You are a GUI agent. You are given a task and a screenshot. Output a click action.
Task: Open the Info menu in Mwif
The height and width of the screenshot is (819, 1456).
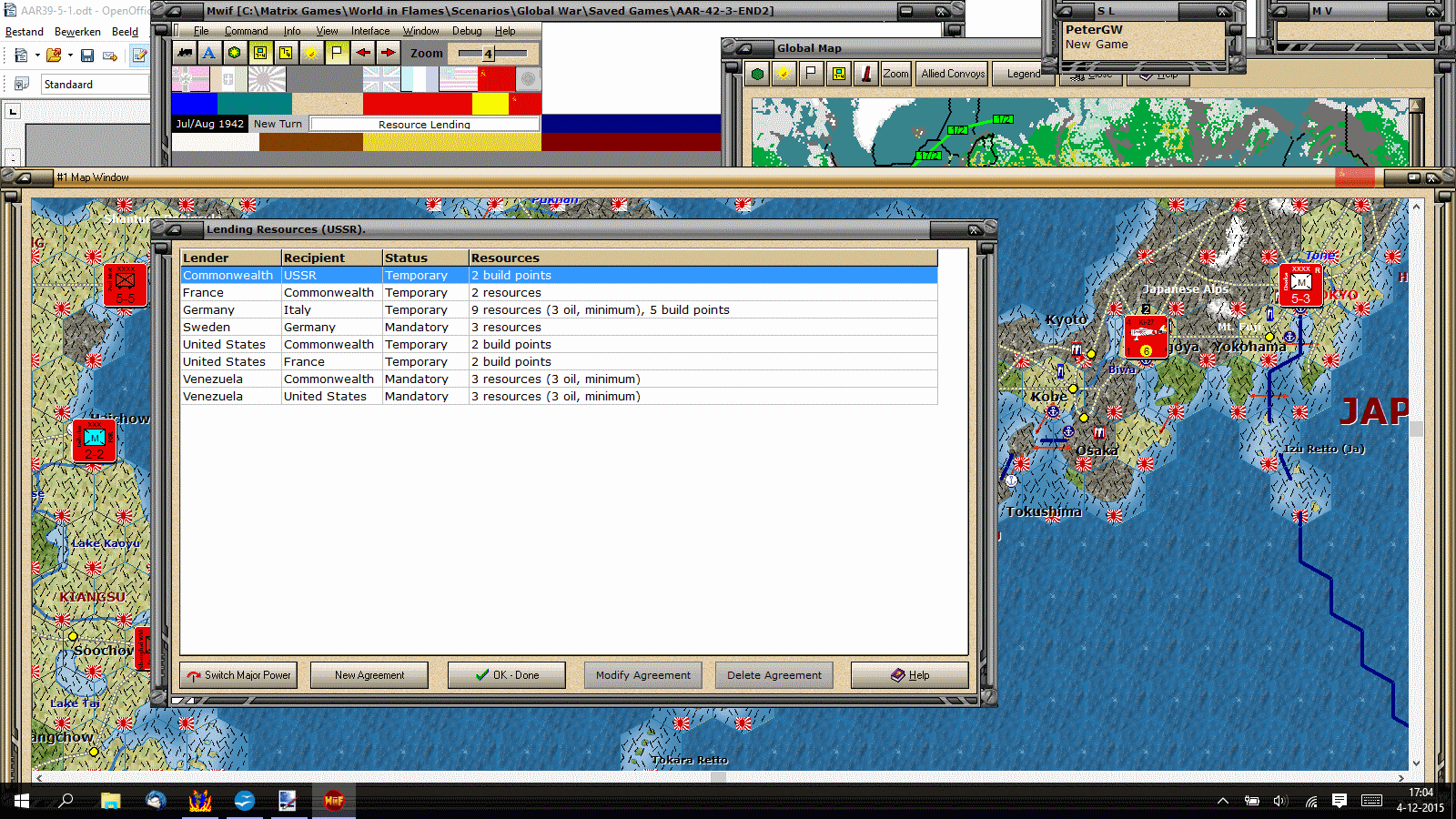tap(292, 31)
